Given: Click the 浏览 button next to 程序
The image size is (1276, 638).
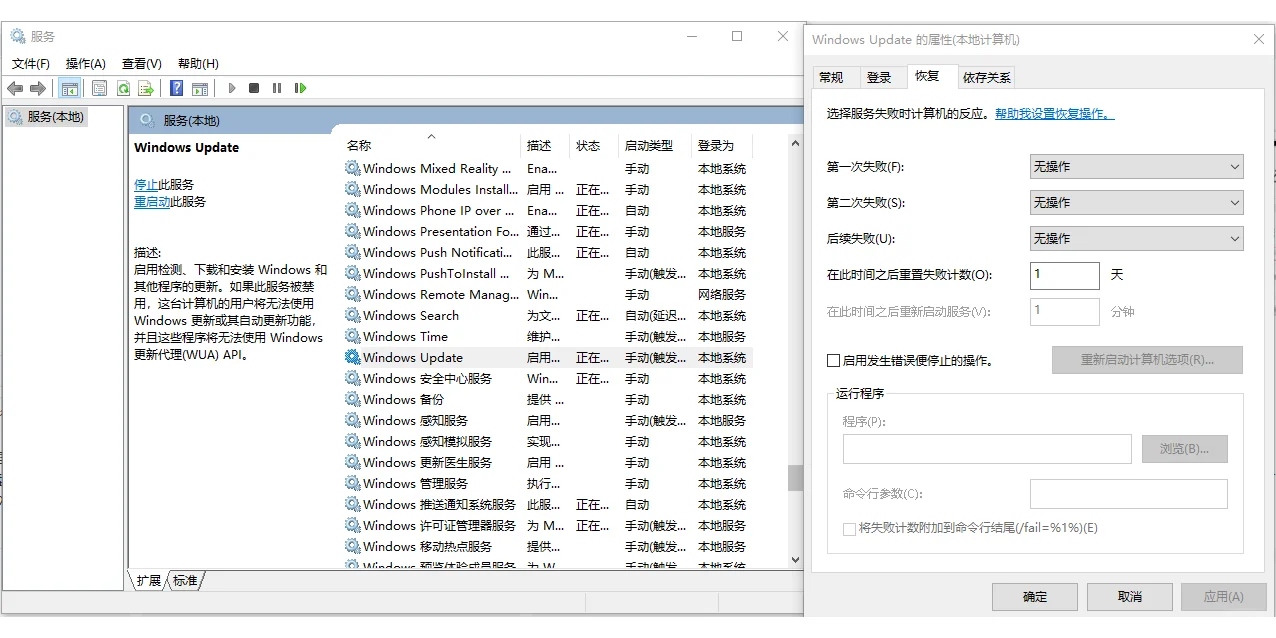Looking at the screenshot, I should pos(1184,449).
